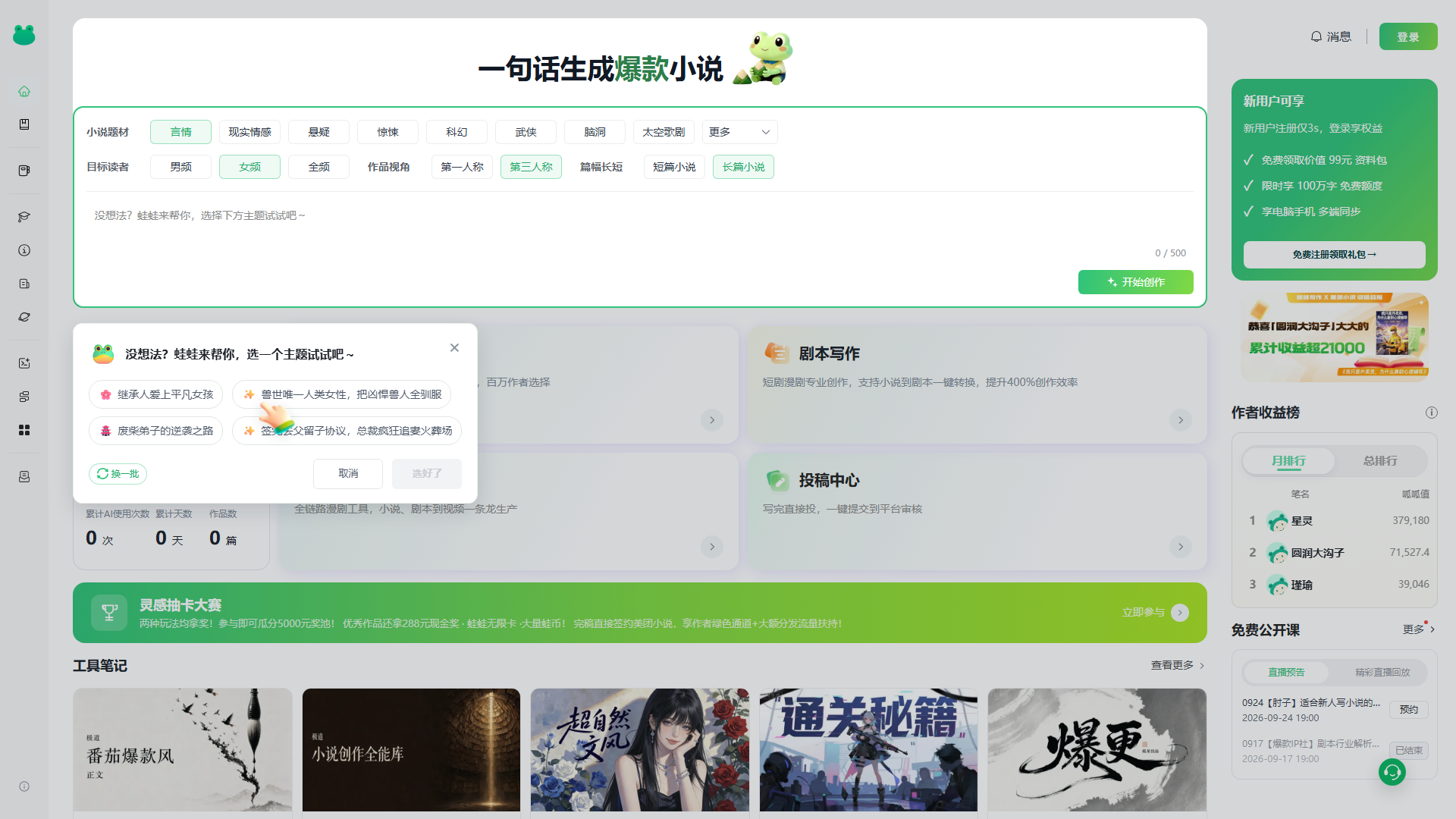Select the 悬疑 genre tag
Viewport: 1456px width, 819px height.
[x=318, y=132]
